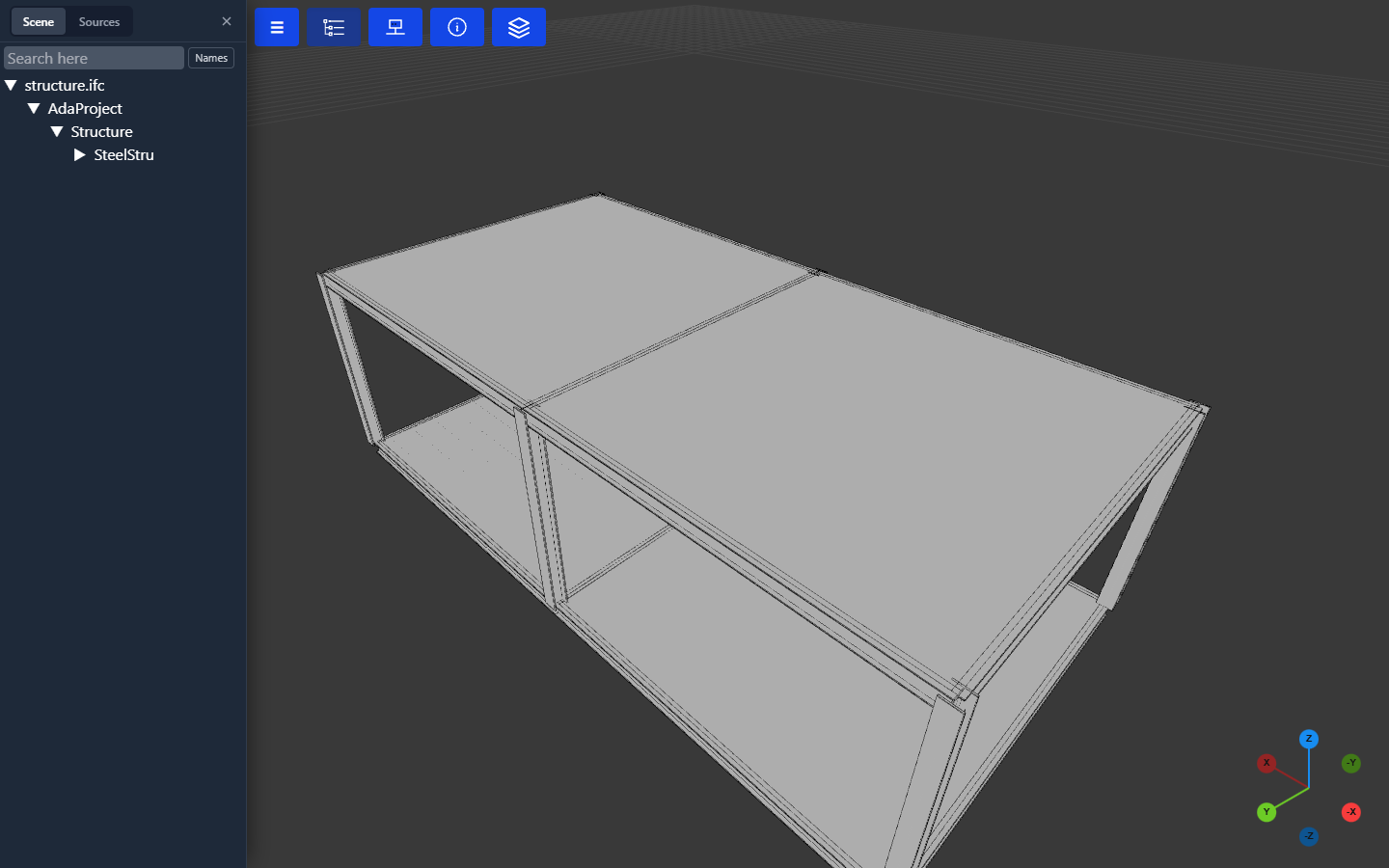The width and height of the screenshot is (1389, 868).
Task: Collapse the structure.ifc tree node
Action: click(11, 86)
